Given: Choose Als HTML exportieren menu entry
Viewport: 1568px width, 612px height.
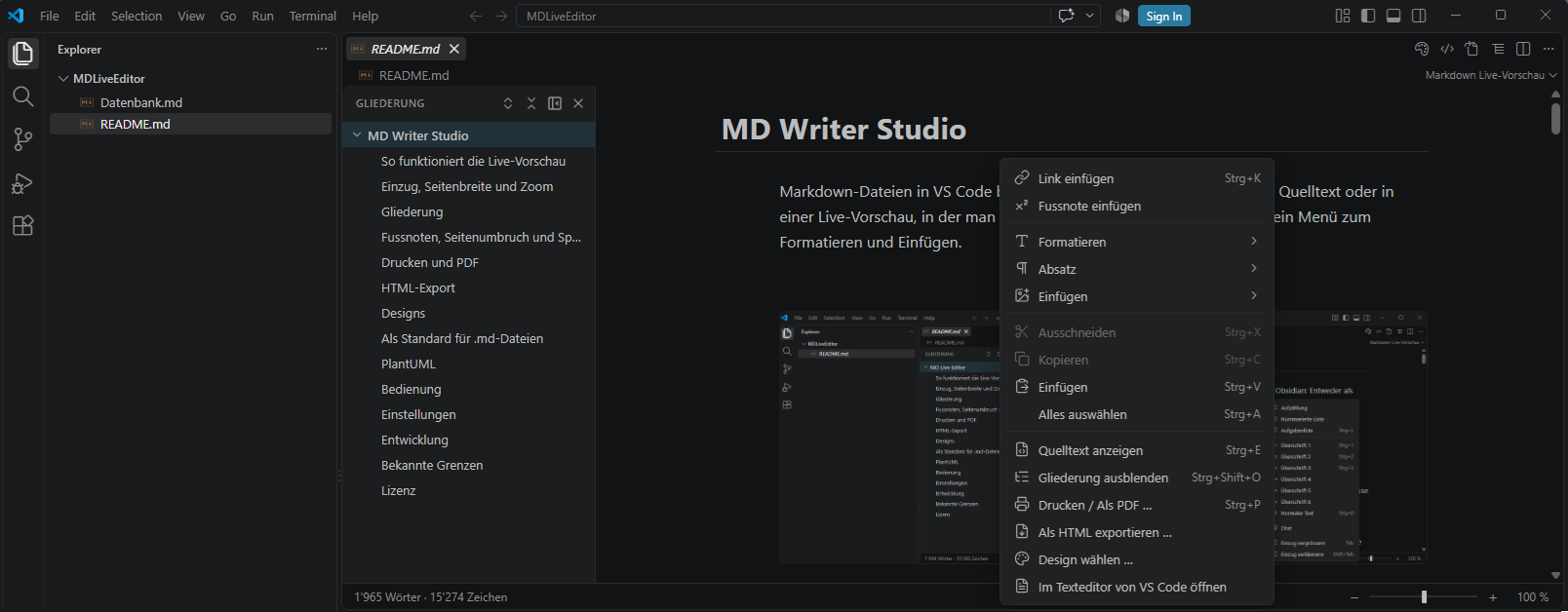Looking at the screenshot, I should click(x=1137, y=532).
